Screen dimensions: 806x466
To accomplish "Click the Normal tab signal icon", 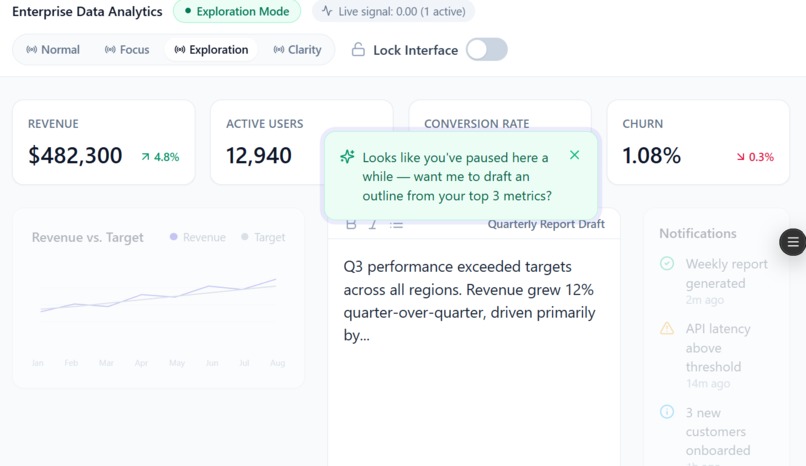I will (32, 50).
